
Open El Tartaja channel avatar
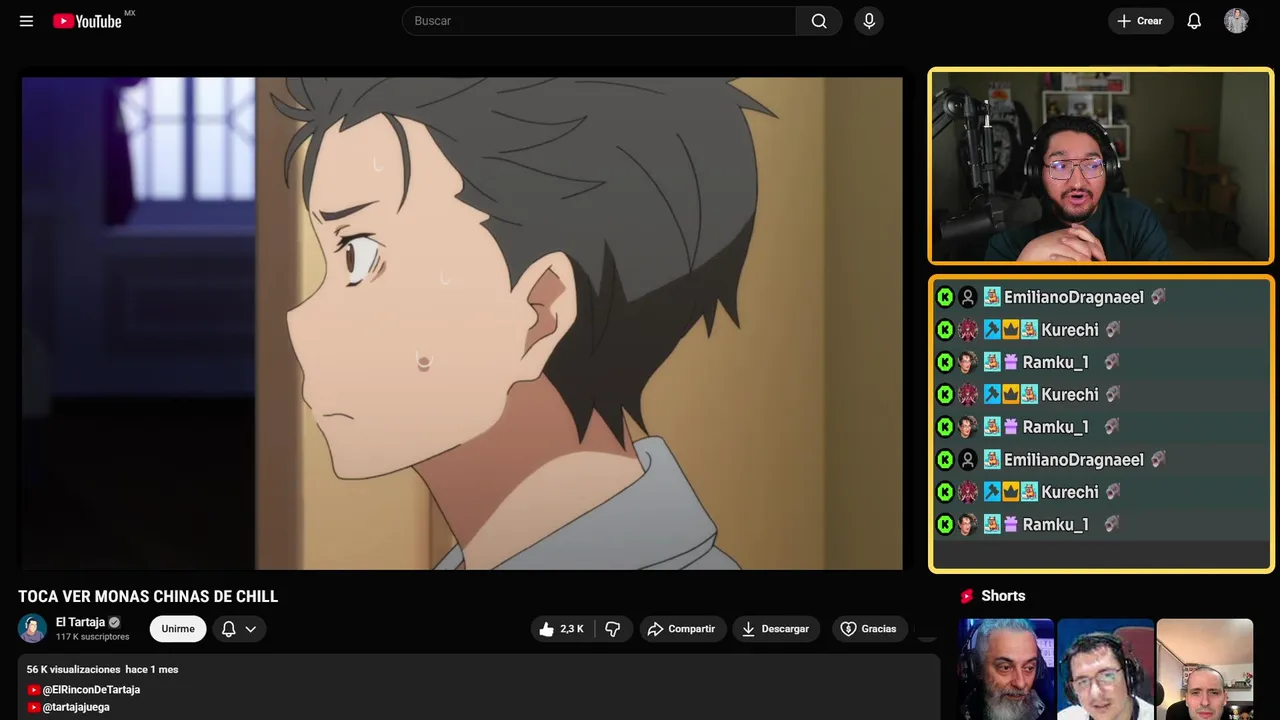coord(32,628)
